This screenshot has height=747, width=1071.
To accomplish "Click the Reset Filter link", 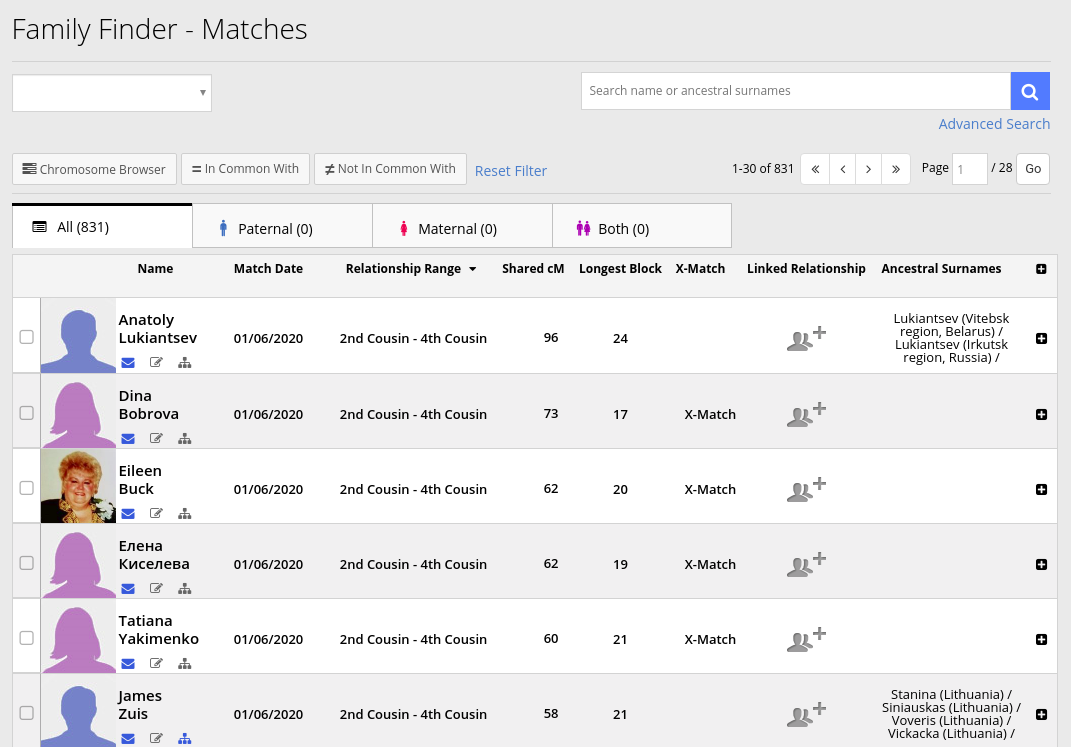I will [511, 171].
